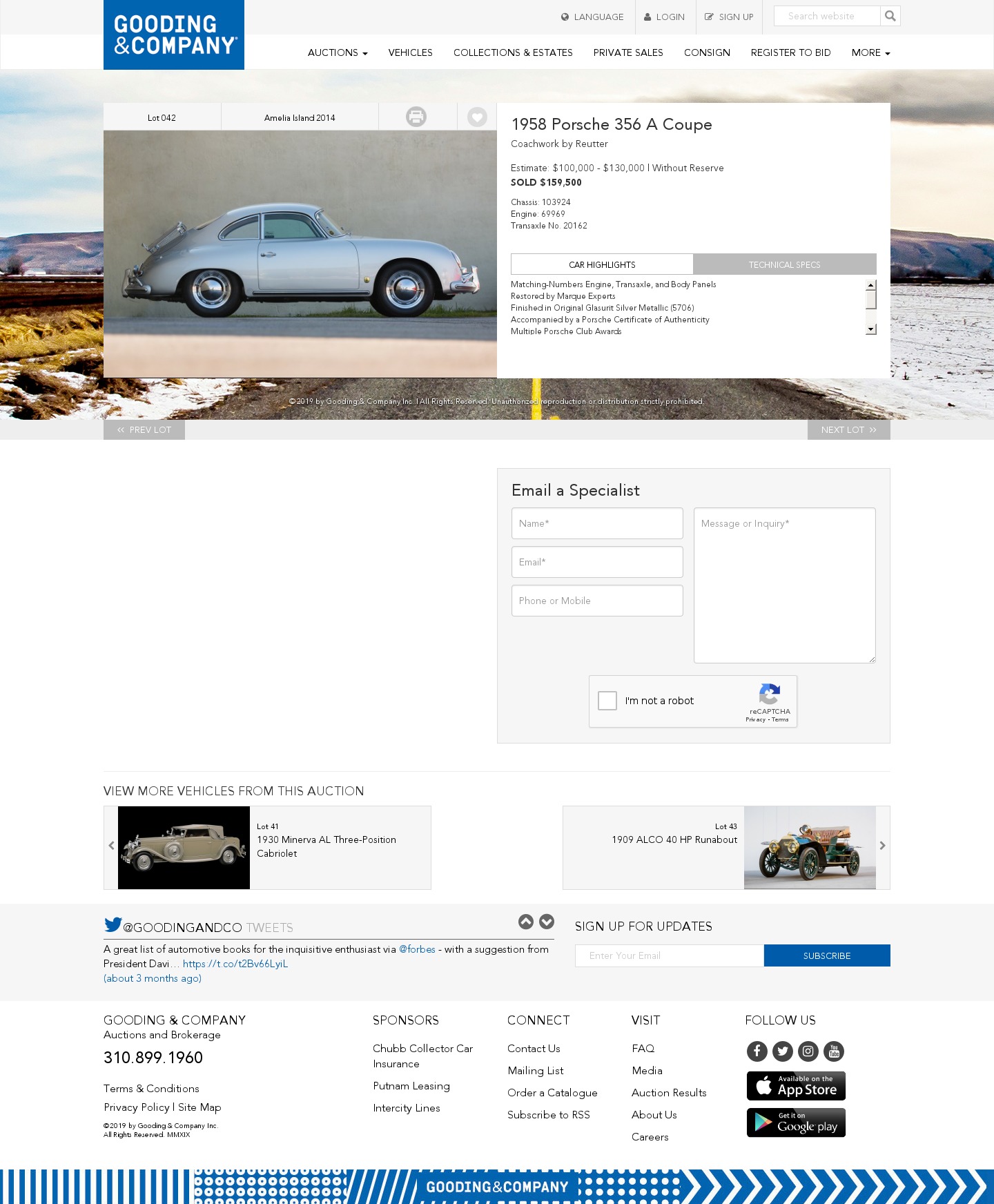Open 1909 ALCO Runabout thumbnail
The image size is (994, 1204).
tap(810, 848)
